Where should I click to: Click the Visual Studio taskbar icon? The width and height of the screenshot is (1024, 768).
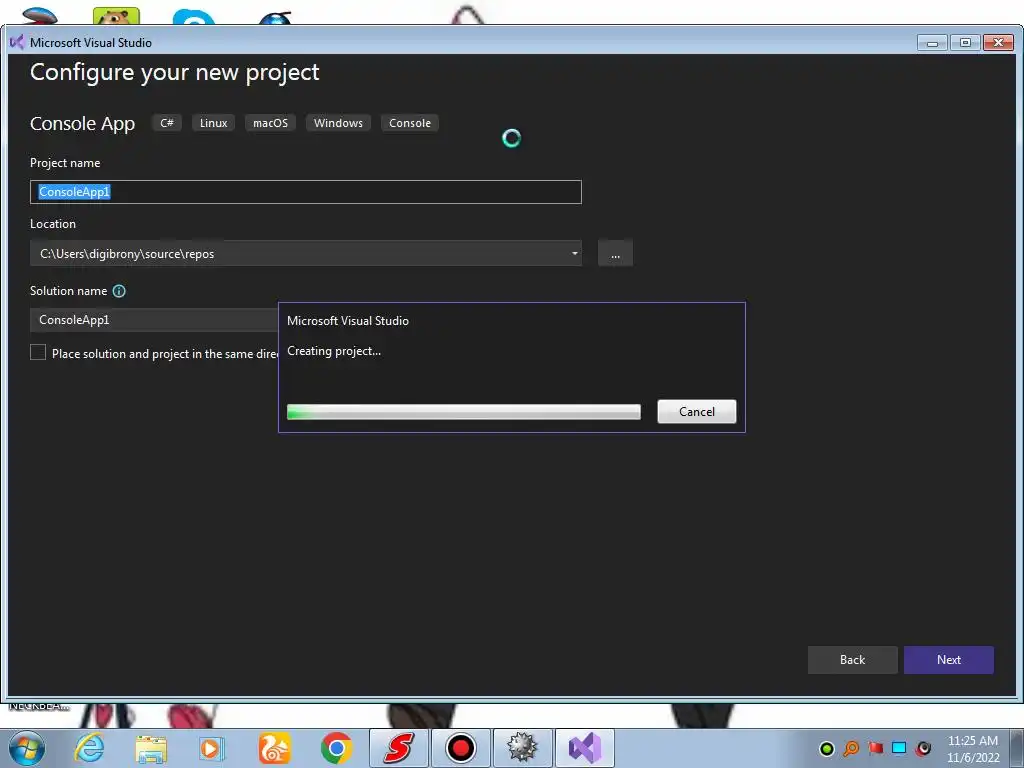tap(584, 748)
